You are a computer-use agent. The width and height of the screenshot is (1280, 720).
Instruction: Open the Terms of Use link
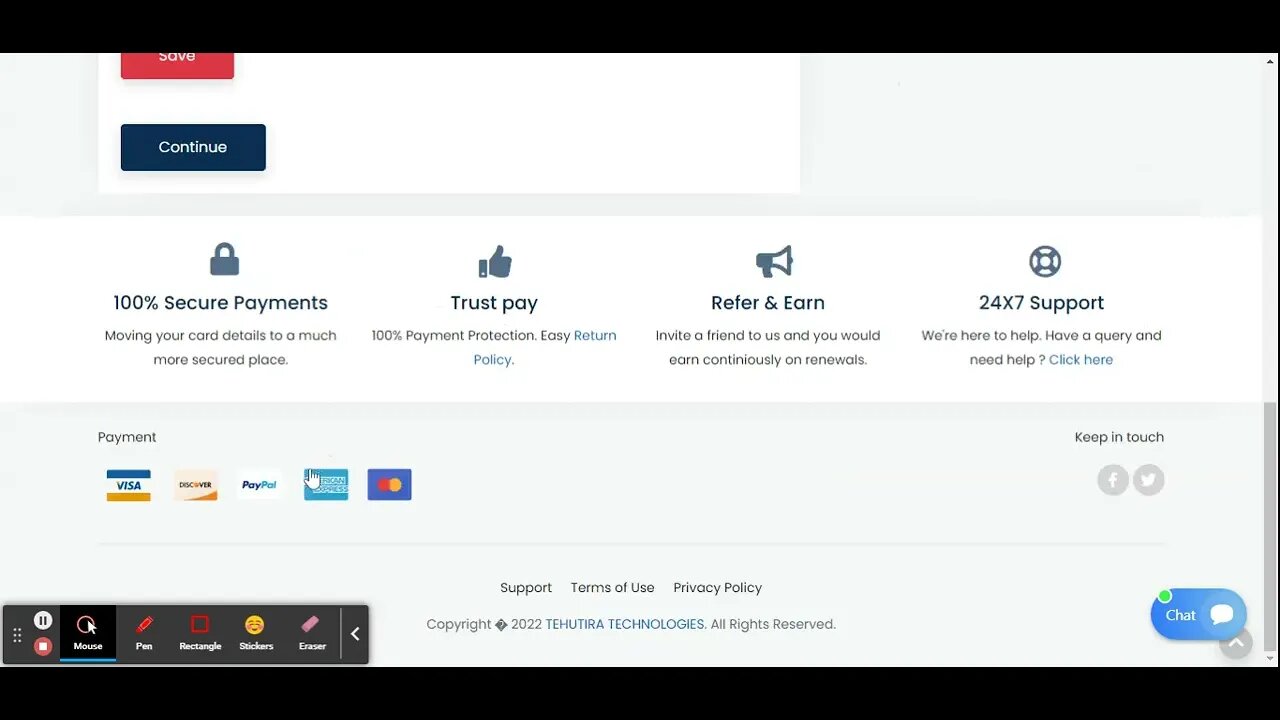click(613, 588)
